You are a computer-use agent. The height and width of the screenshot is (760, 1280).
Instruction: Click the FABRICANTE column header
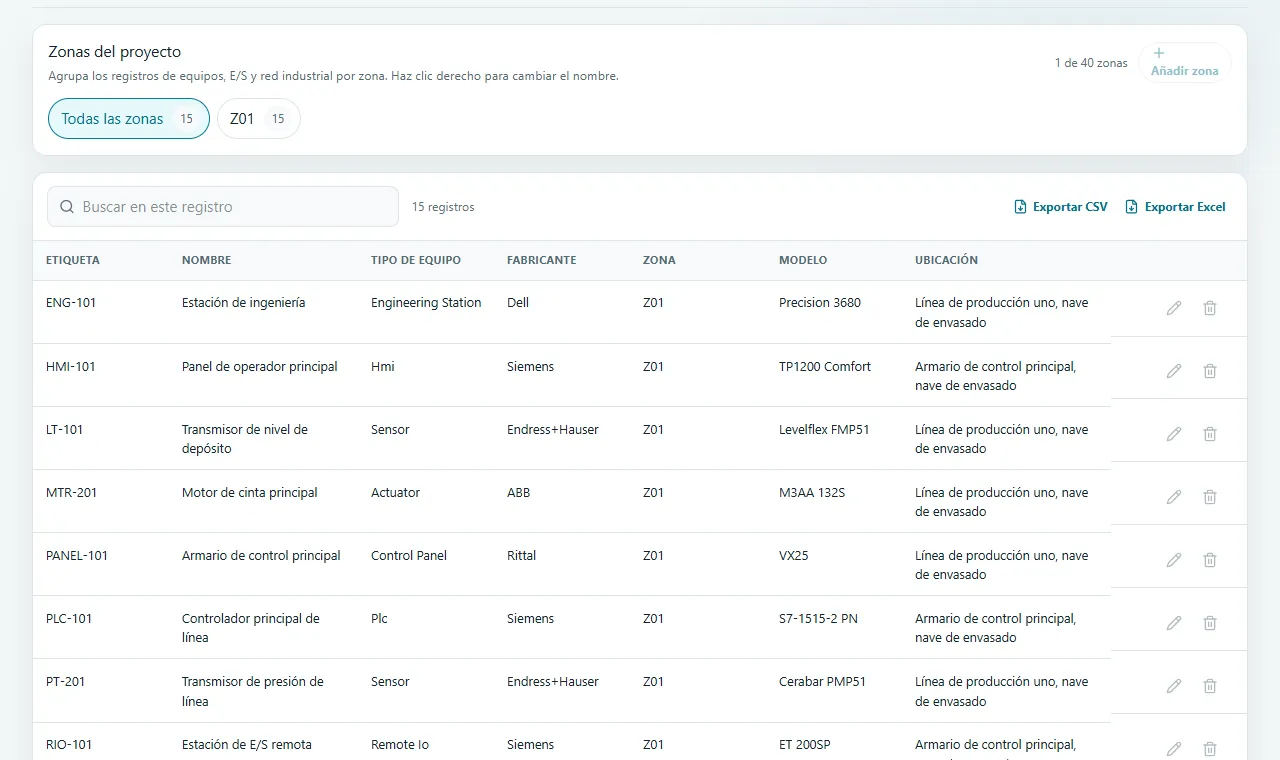click(542, 260)
